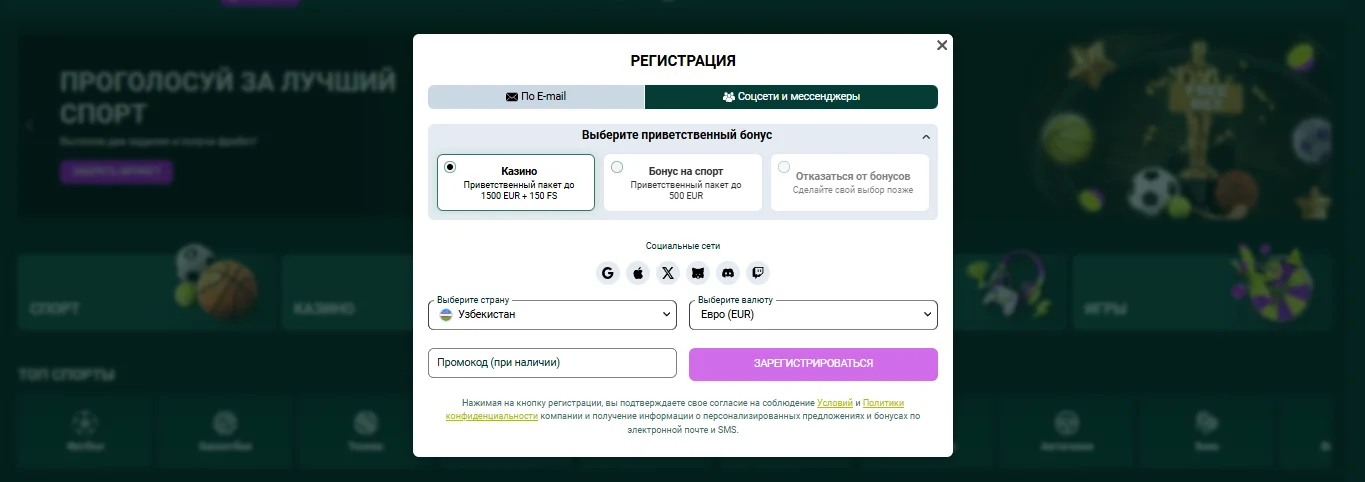The image size is (1365, 482).
Task: Register via X (Twitter) icon
Action: pyautogui.click(x=668, y=273)
